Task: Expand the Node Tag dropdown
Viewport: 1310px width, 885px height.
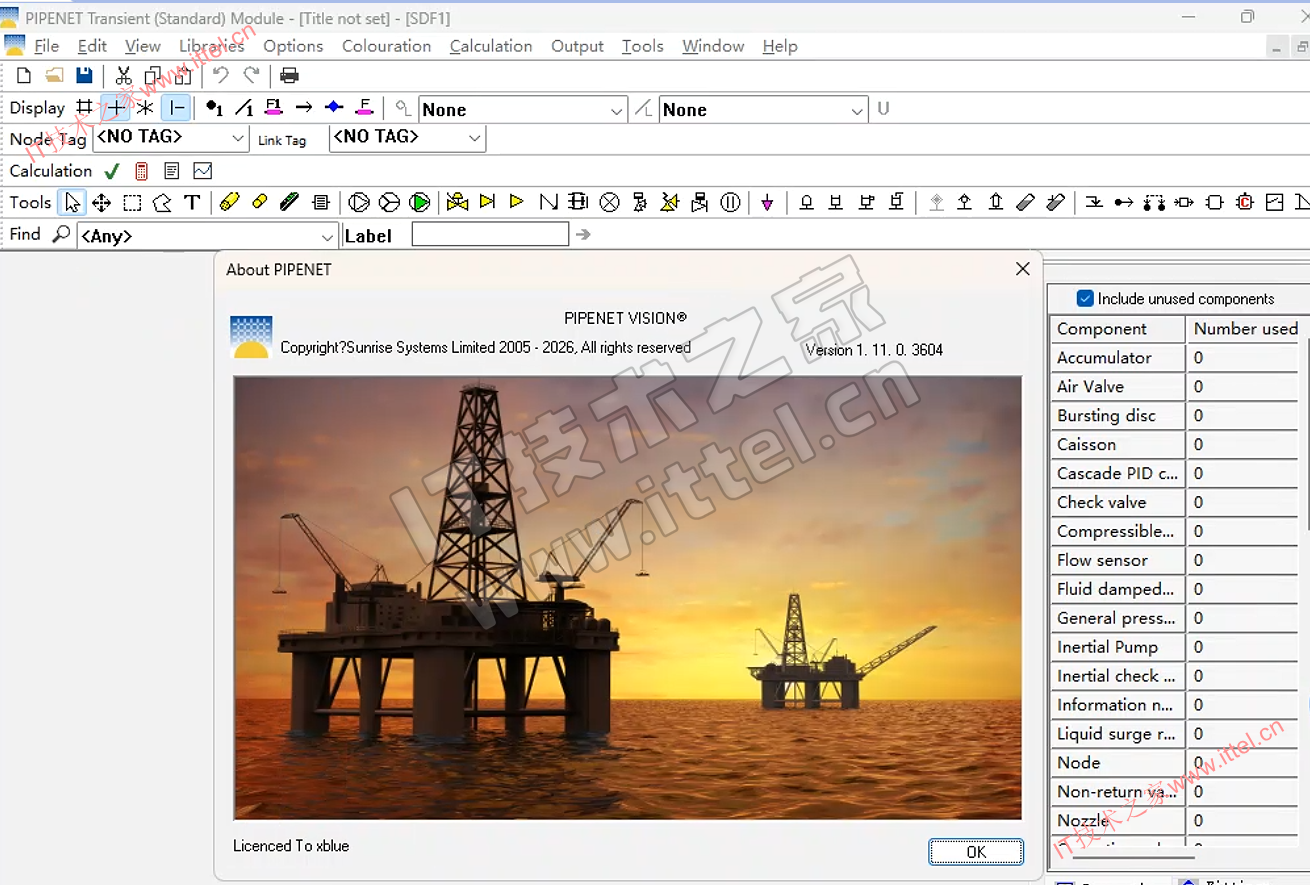Action: tap(171, 138)
